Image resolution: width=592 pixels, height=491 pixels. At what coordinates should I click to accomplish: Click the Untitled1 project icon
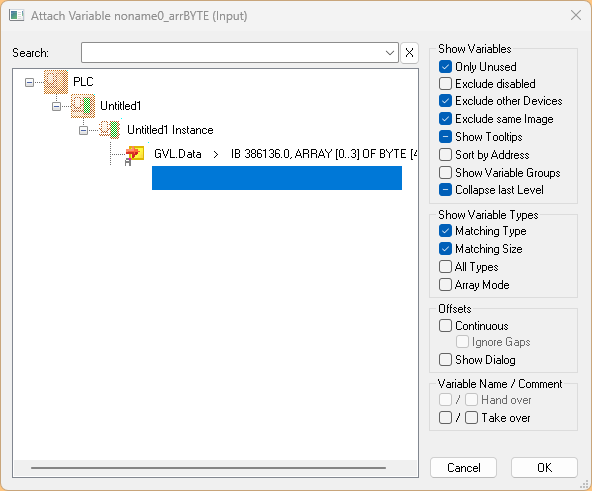[x=83, y=106]
